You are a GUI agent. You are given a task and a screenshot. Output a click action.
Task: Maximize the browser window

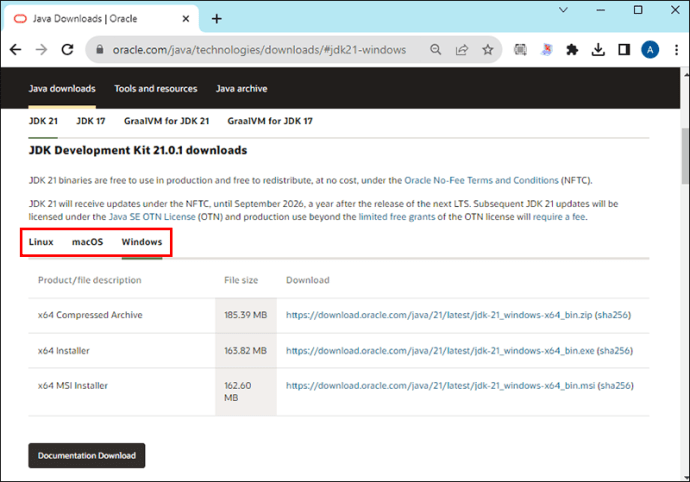pos(638,10)
